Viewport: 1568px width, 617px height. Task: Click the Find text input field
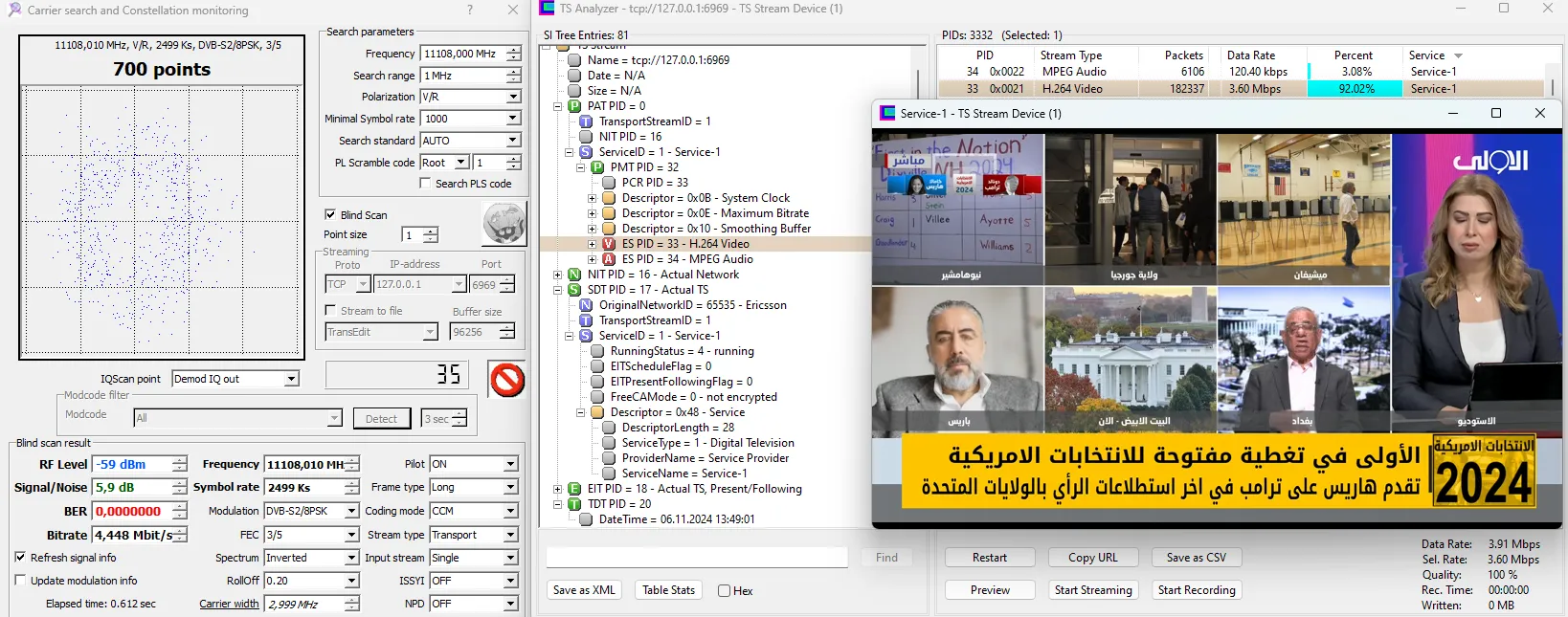[x=697, y=558]
